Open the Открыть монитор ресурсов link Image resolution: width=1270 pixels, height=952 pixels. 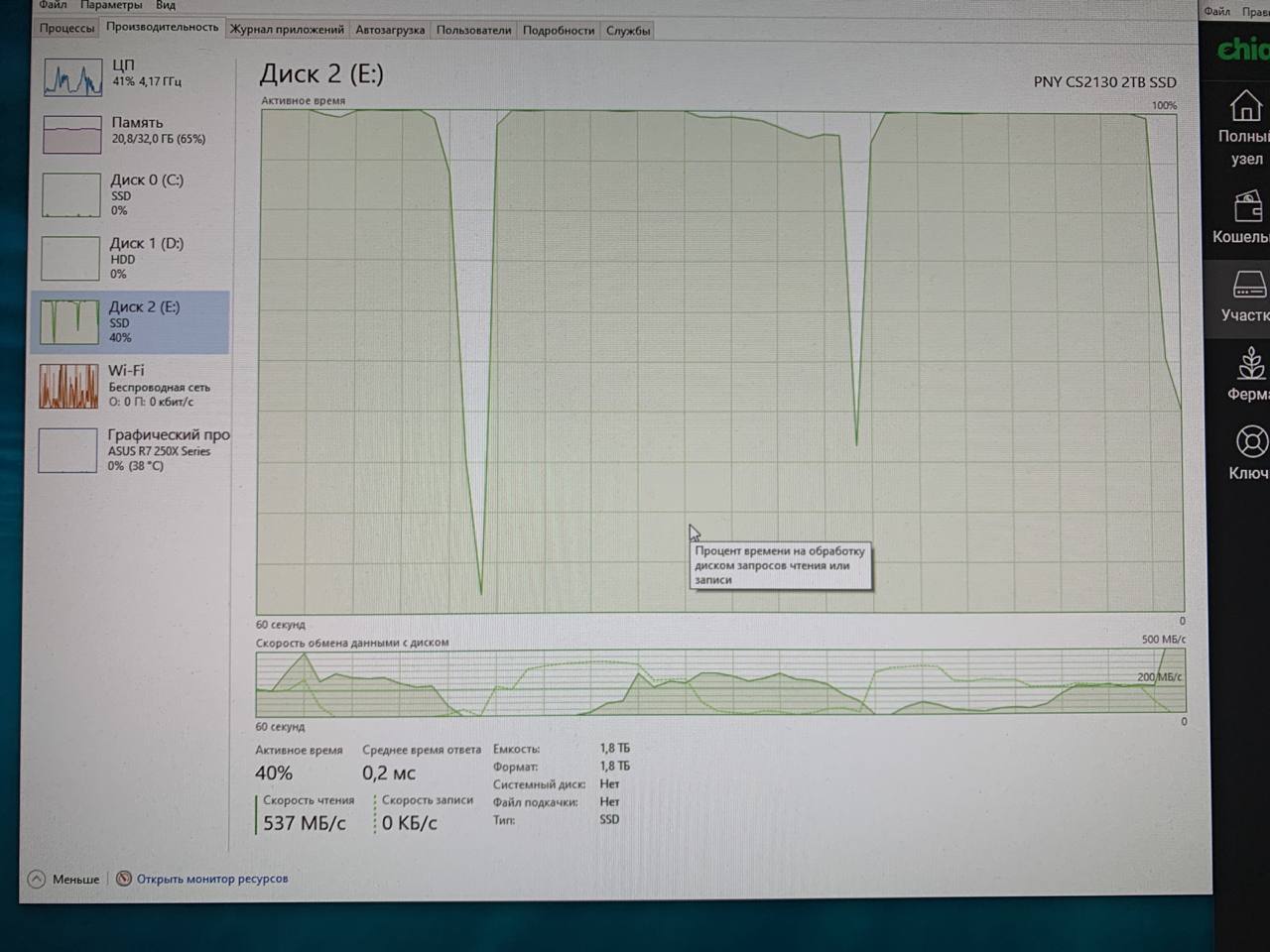click(x=212, y=879)
